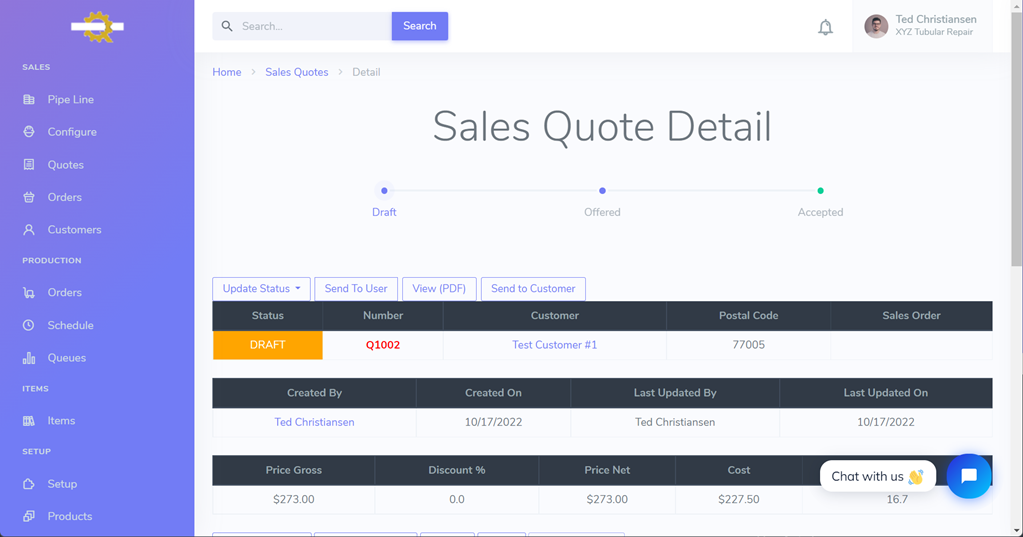Click into the Search input field
The height and width of the screenshot is (537, 1023).
(x=310, y=26)
